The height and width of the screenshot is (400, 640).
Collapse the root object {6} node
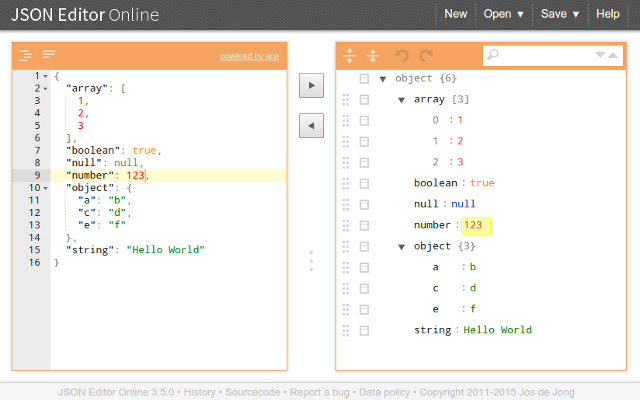point(383,79)
